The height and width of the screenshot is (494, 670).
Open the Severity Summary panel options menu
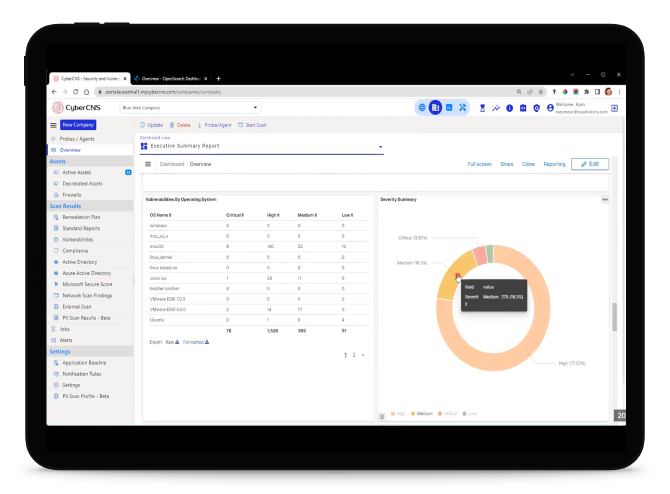[x=604, y=200]
